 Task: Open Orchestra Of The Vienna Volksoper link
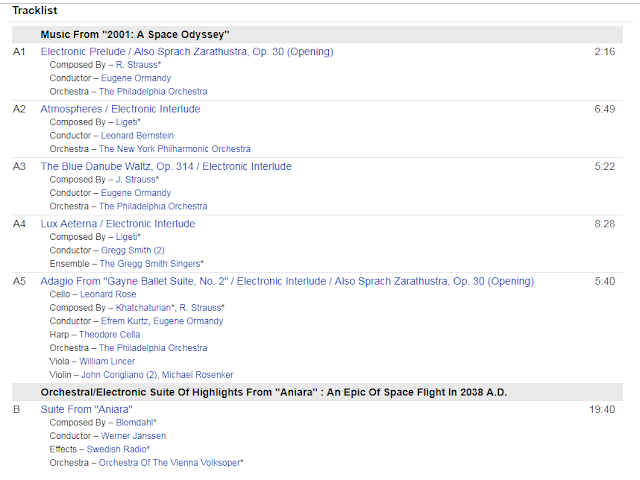tap(171, 463)
